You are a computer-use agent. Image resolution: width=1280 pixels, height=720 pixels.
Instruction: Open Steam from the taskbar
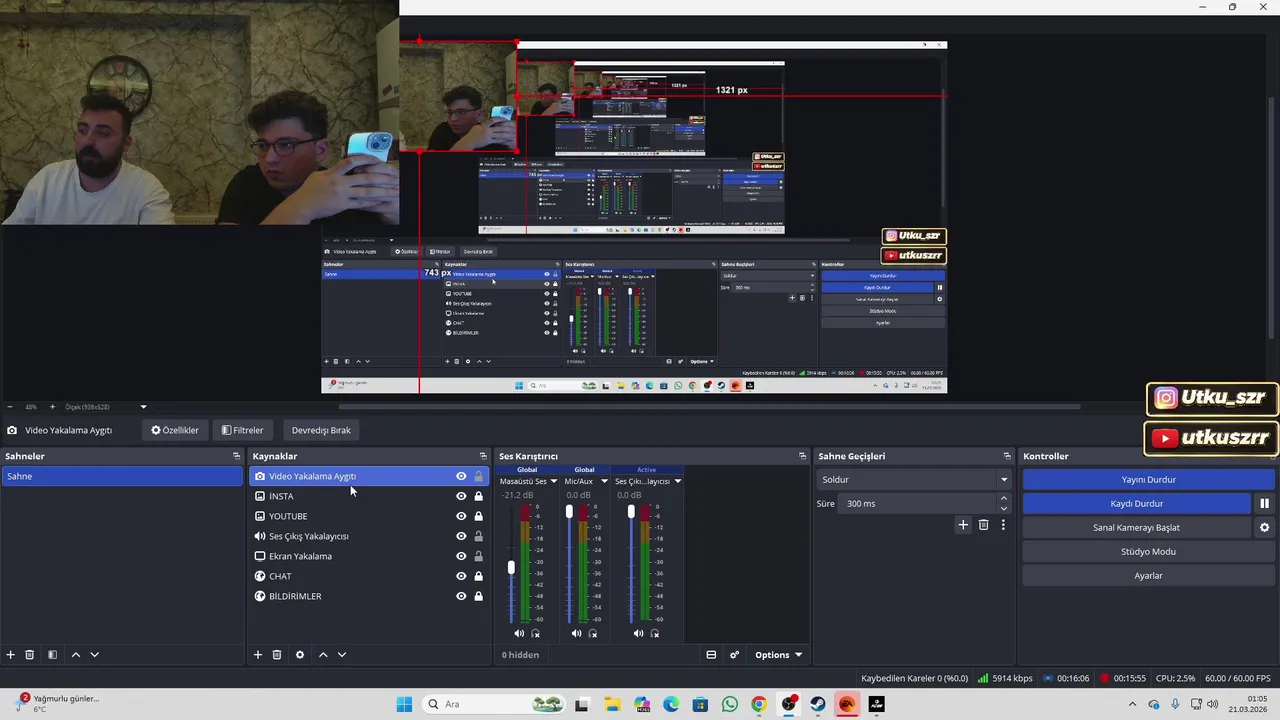pyautogui.click(x=817, y=704)
